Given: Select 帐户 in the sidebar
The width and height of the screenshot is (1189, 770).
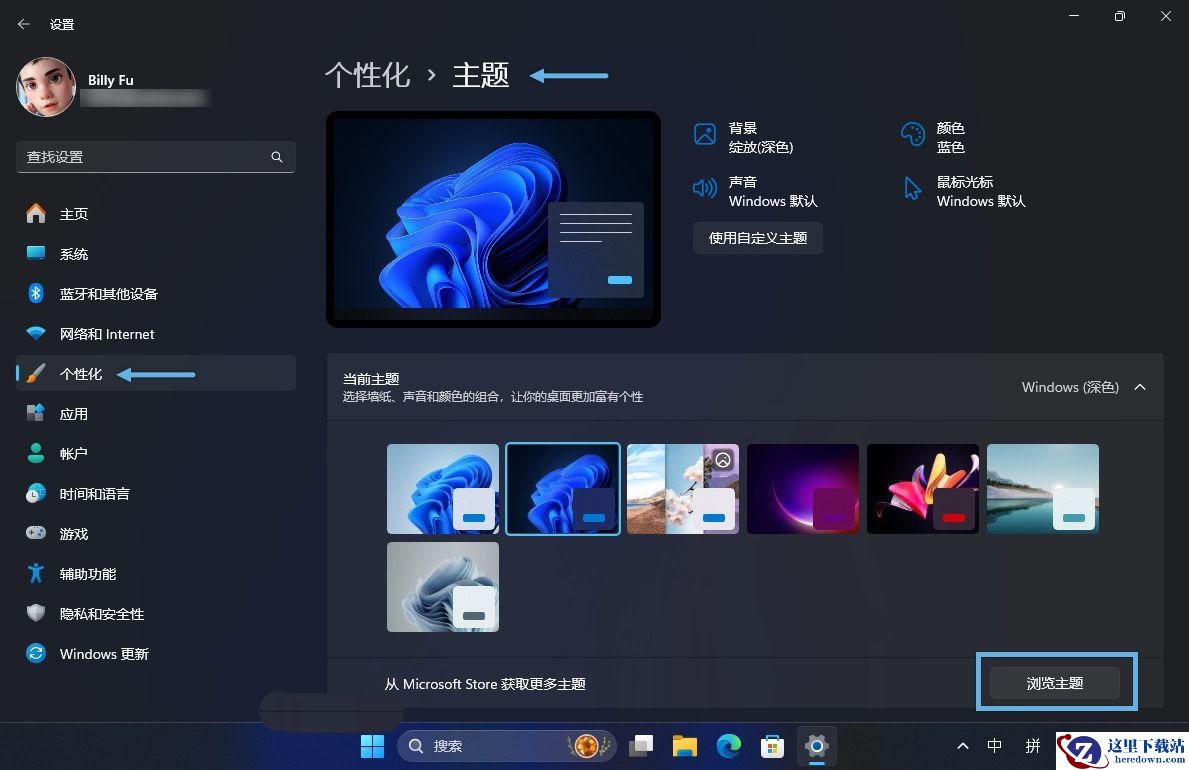Looking at the screenshot, I should click(155, 454).
